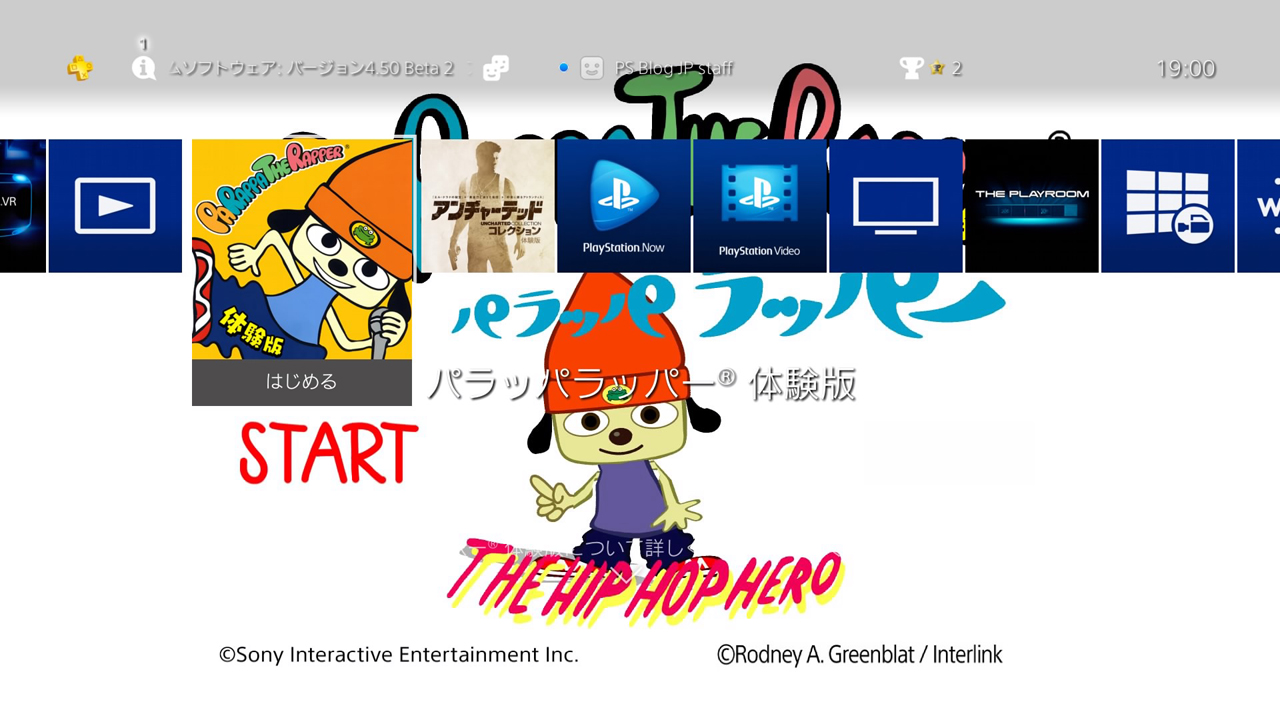Start the game with the はじめる button
Image resolution: width=1280 pixels, height=720 pixels.
[302, 382]
